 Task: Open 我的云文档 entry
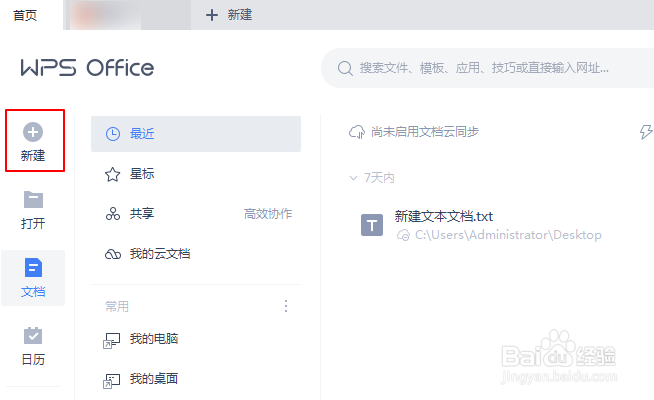[x=196, y=254]
